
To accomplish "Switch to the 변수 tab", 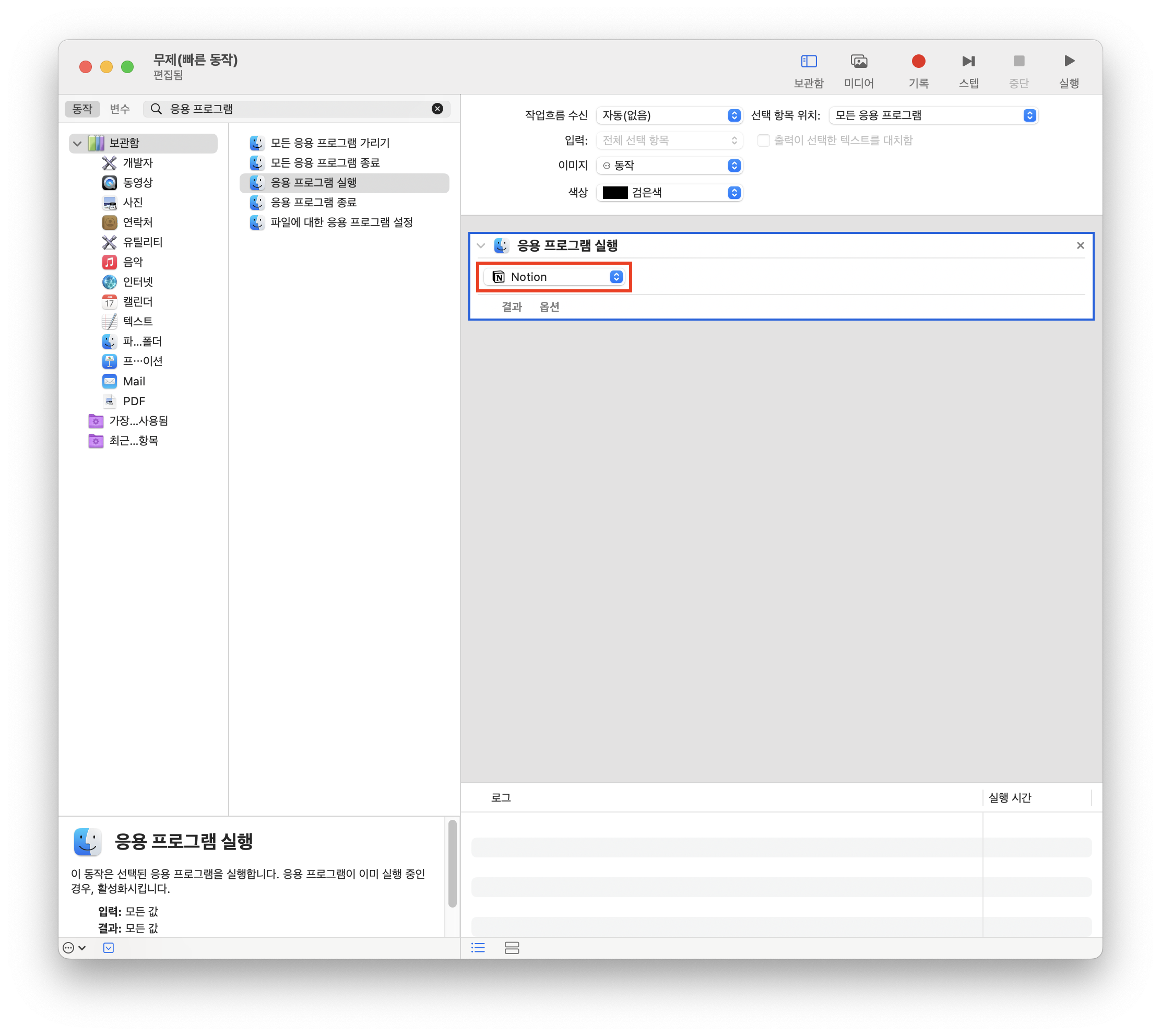I will [120, 109].
